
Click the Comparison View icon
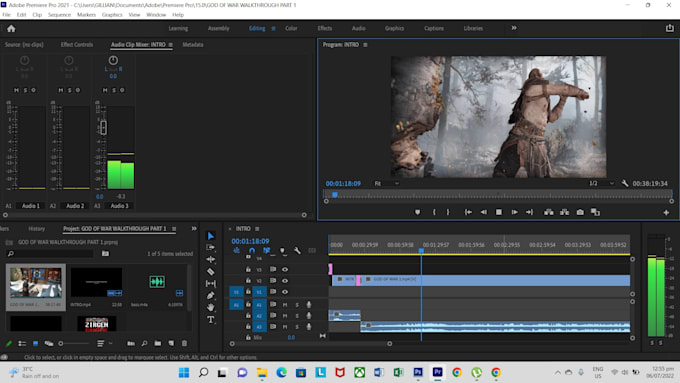(595, 212)
